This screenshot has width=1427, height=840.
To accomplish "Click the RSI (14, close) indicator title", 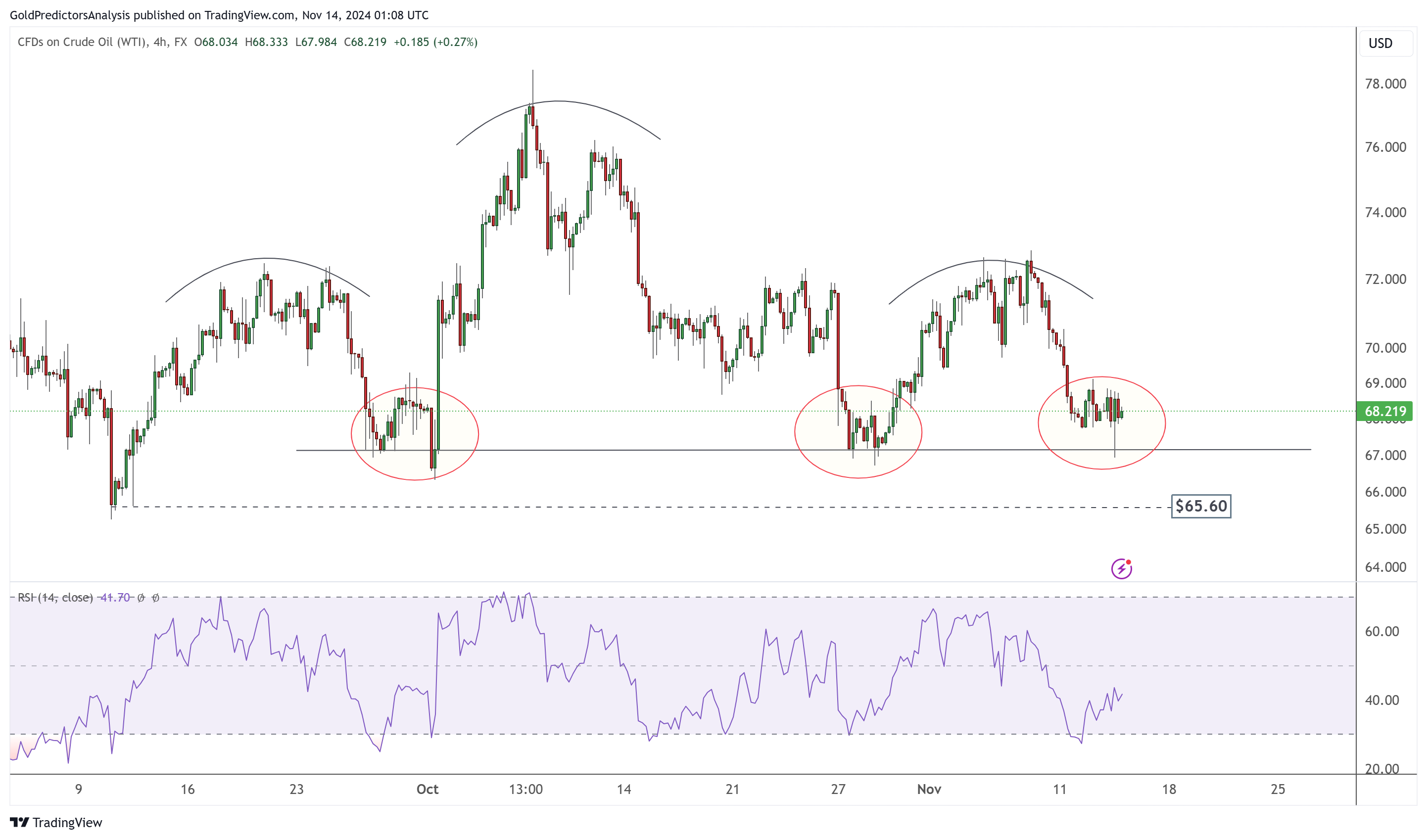I will [55, 597].
